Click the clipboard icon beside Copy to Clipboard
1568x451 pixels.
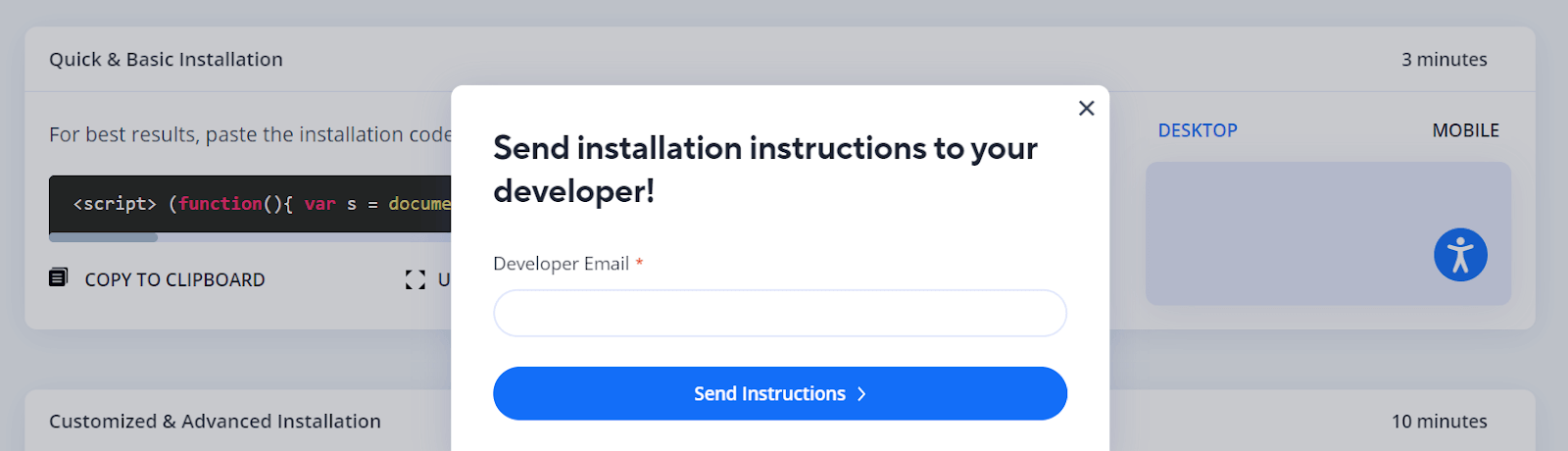click(x=59, y=278)
